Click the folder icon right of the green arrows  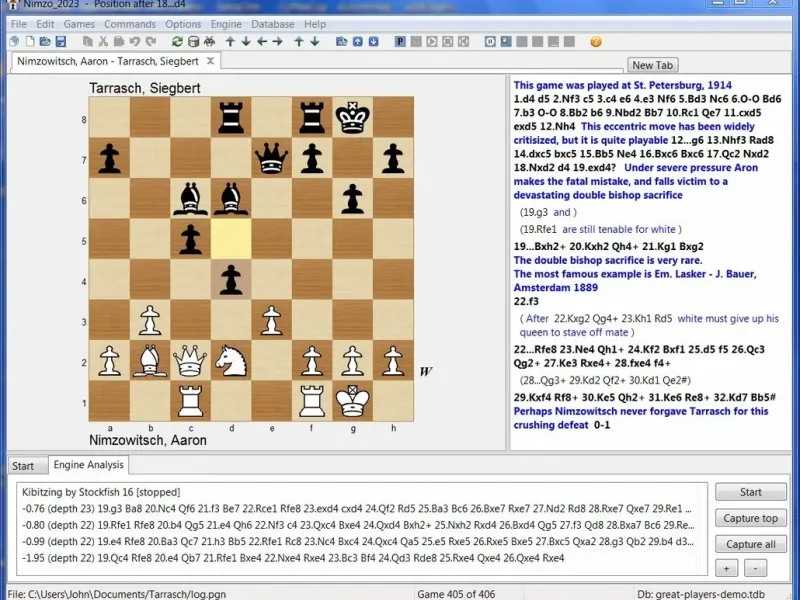point(341,42)
